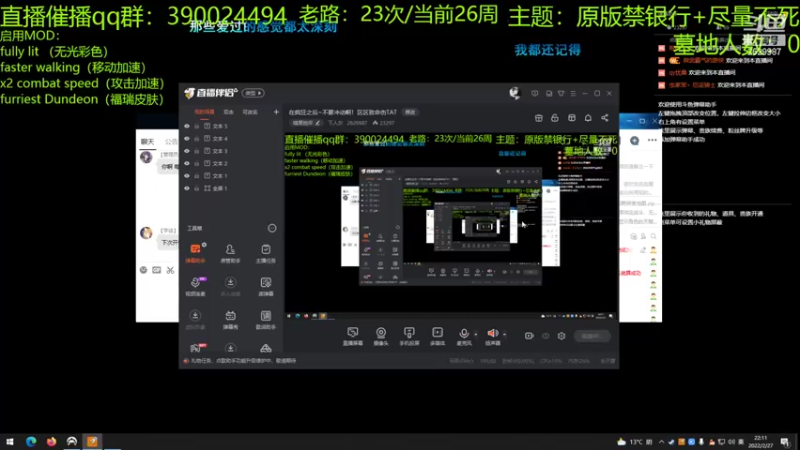Open Microsoft Edge from taskbar

pos(31,441)
